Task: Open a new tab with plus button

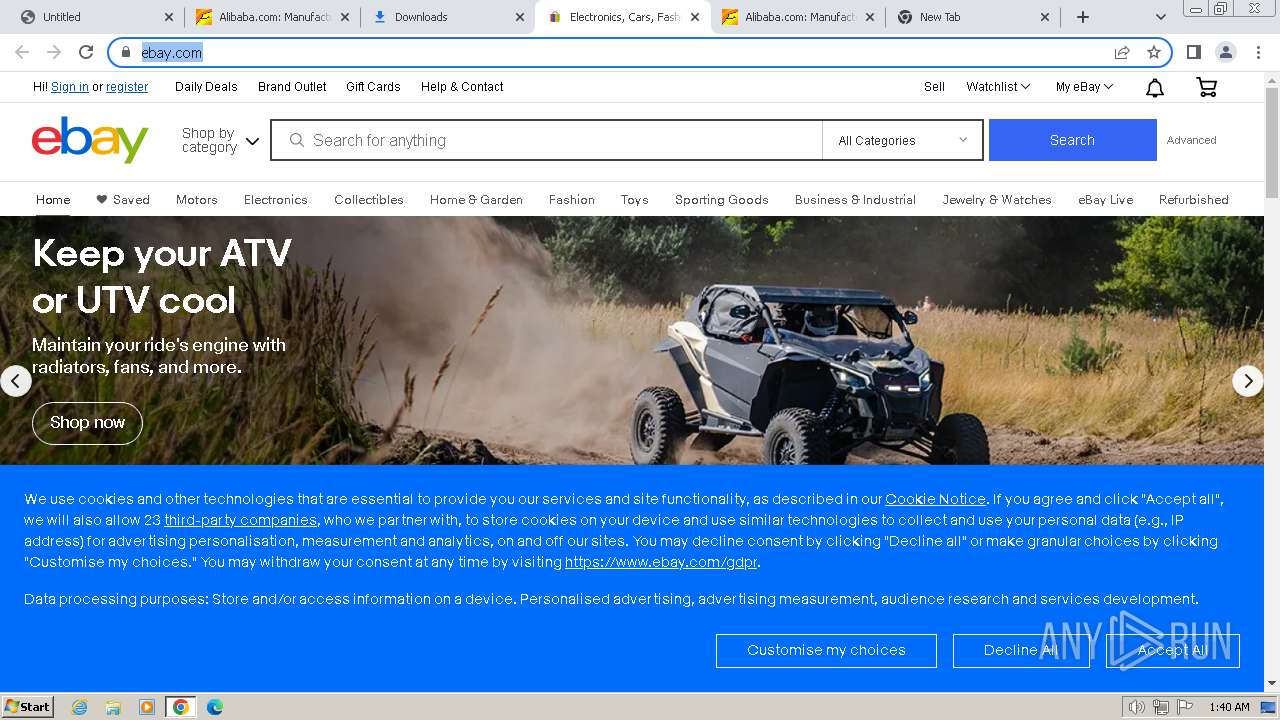Action: point(1083,17)
